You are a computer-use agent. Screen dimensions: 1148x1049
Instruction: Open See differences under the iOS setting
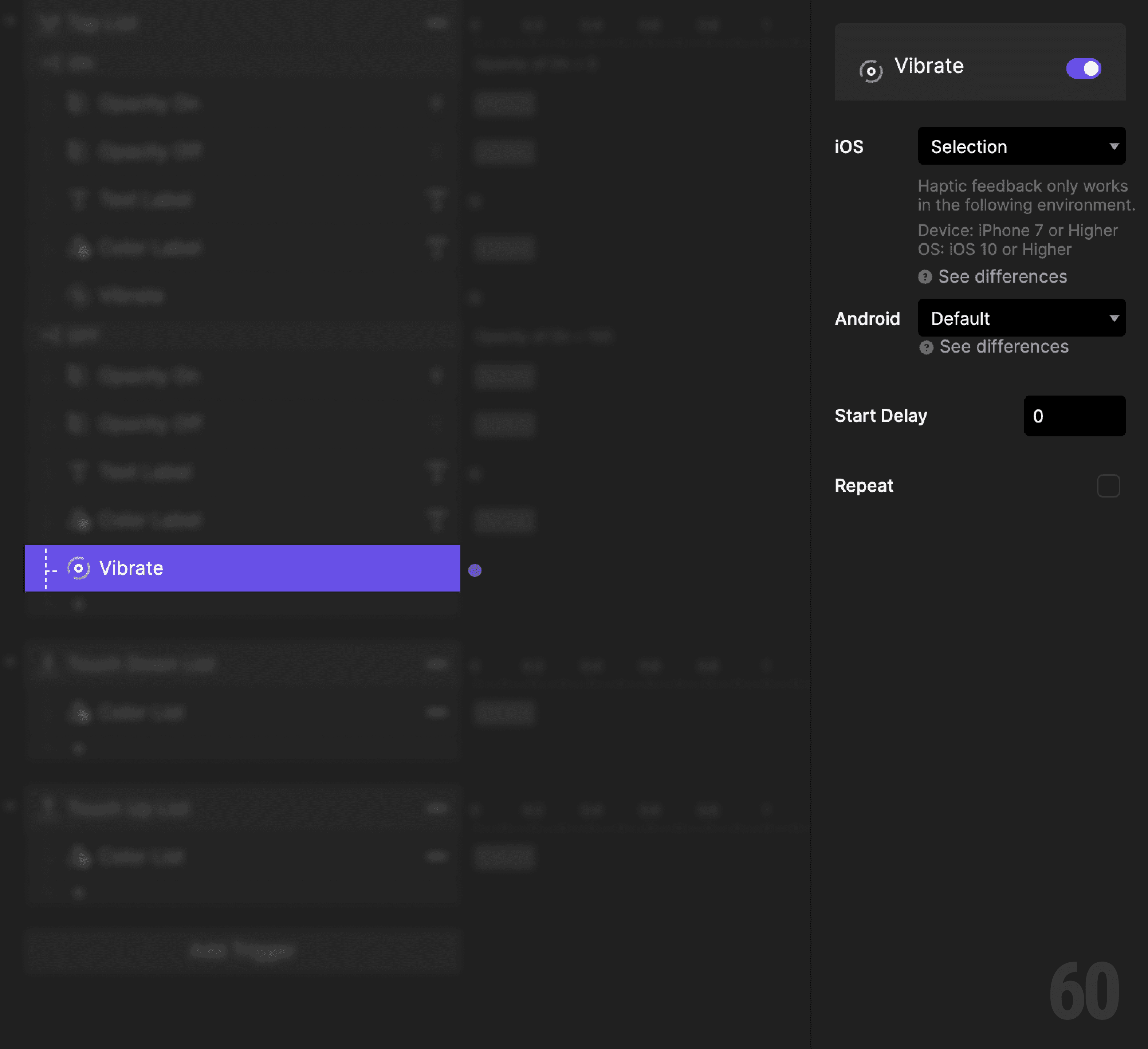1004,277
